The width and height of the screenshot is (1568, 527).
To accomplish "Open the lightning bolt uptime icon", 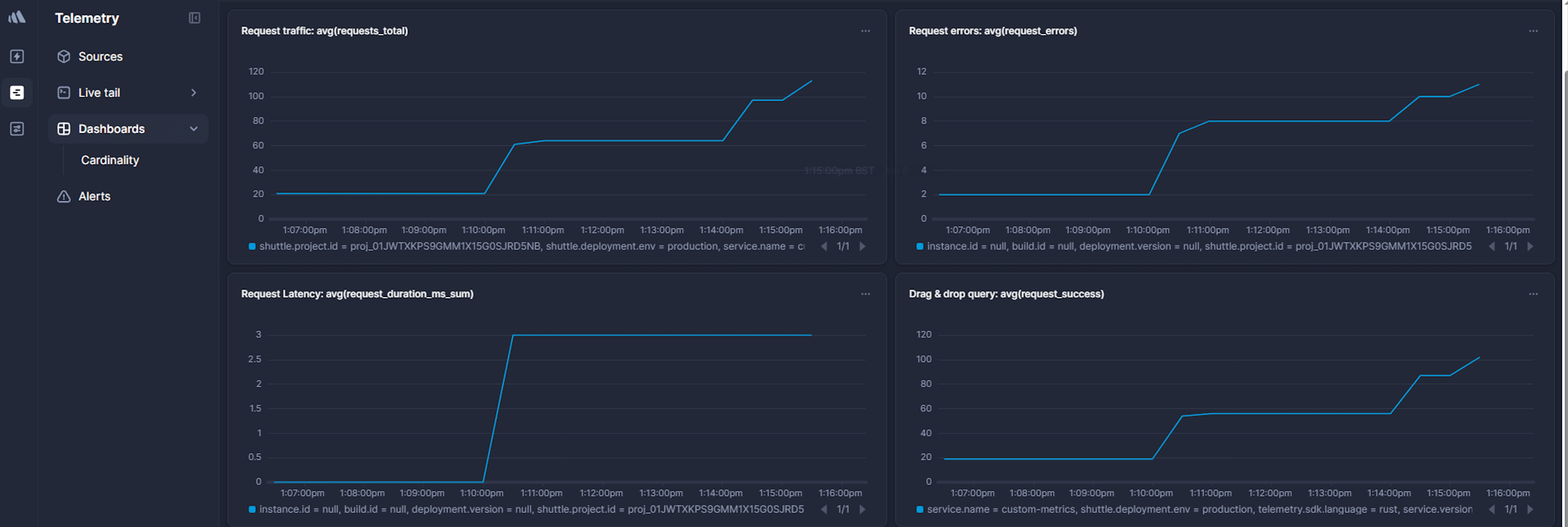I will coord(17,56).
